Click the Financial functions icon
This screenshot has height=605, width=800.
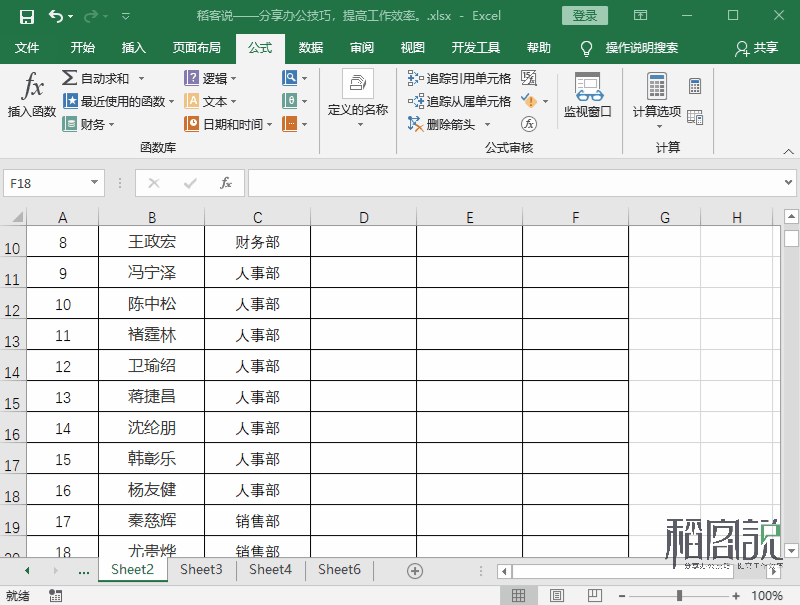point(69,124)
